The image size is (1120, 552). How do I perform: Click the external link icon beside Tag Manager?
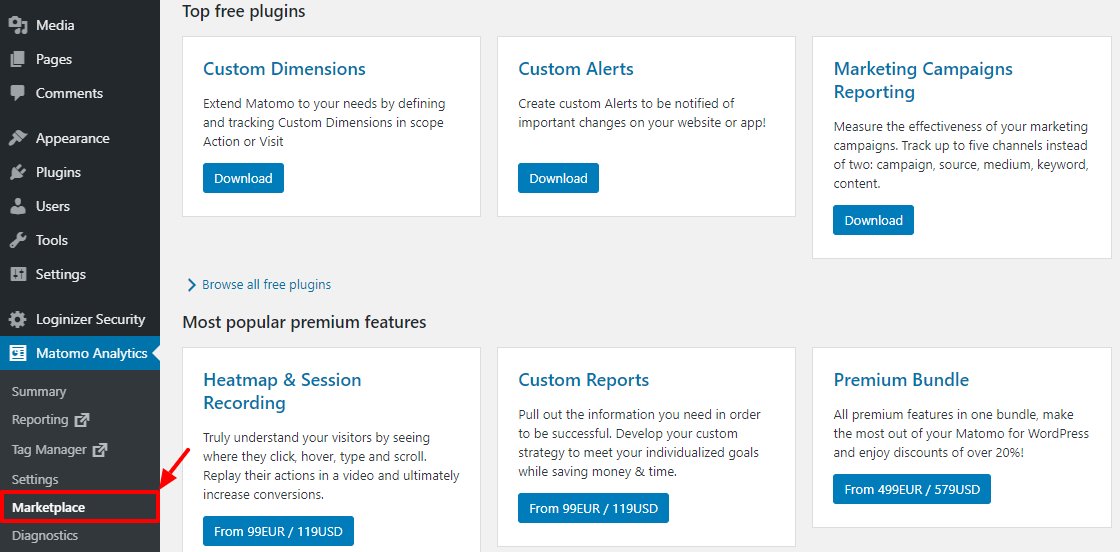[x=100, y=450]
